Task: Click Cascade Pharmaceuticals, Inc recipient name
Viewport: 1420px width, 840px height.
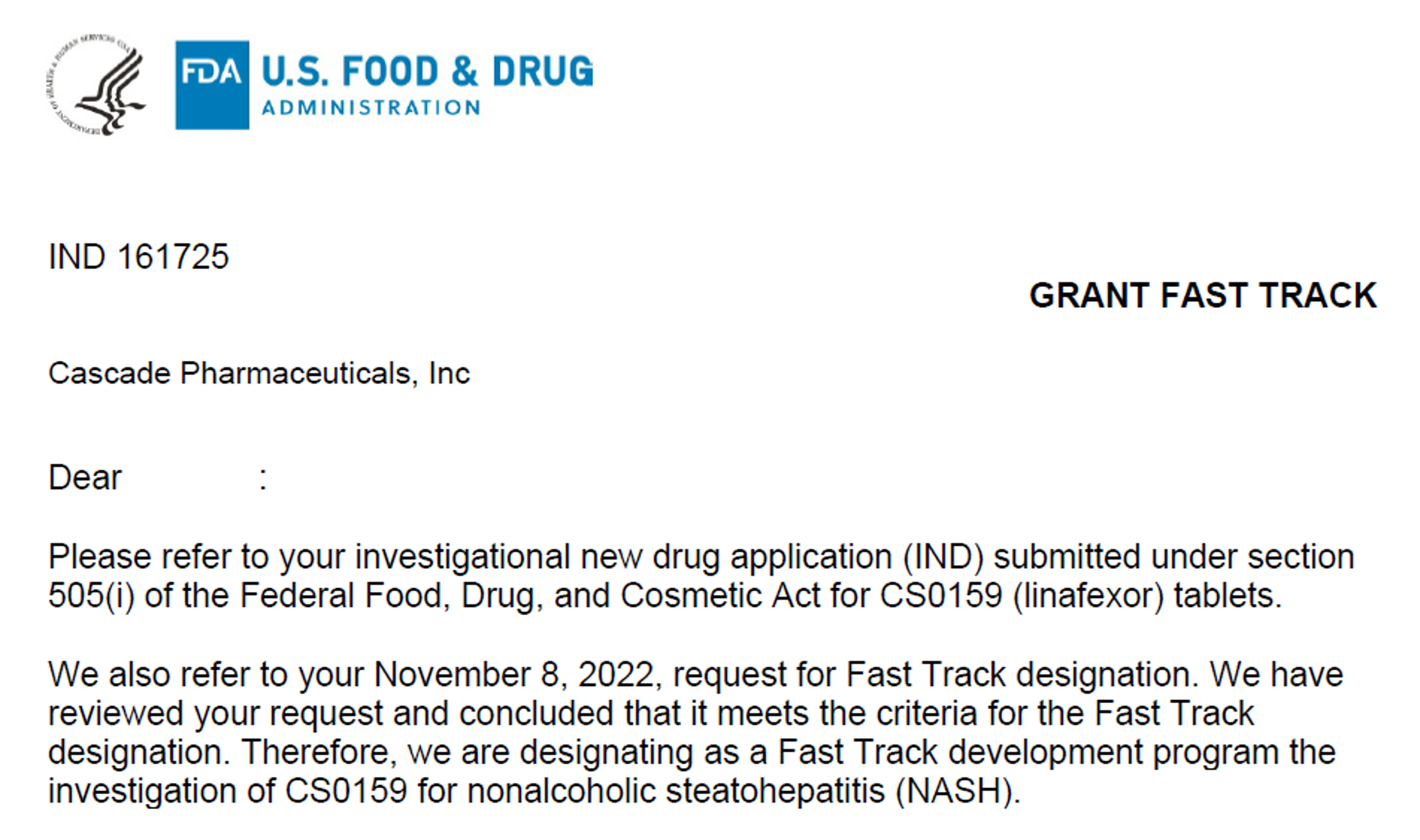Action: pyautogui.click(x=259, y=374)
